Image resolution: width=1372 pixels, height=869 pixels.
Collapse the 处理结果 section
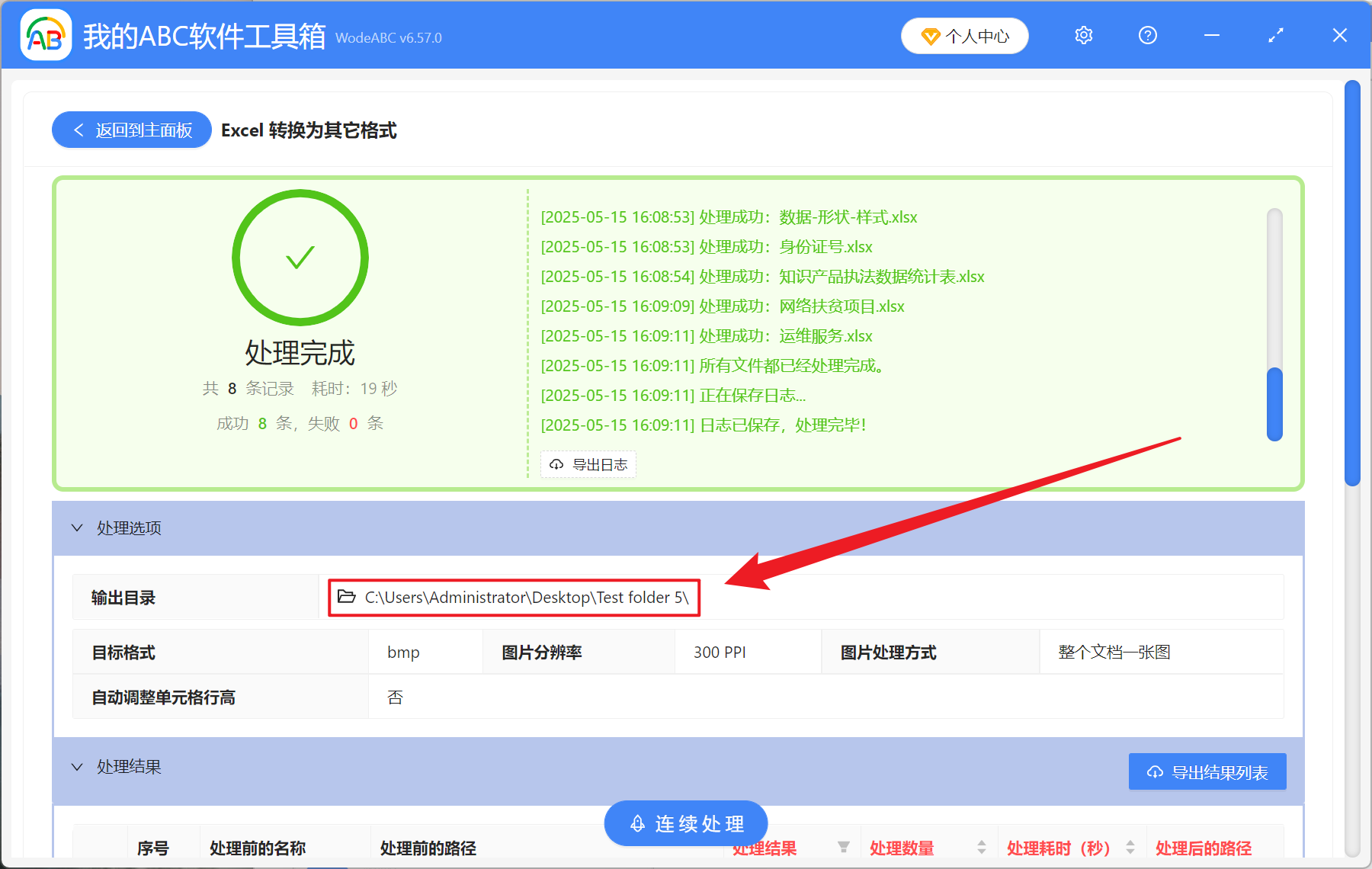(x=76, y=766)
